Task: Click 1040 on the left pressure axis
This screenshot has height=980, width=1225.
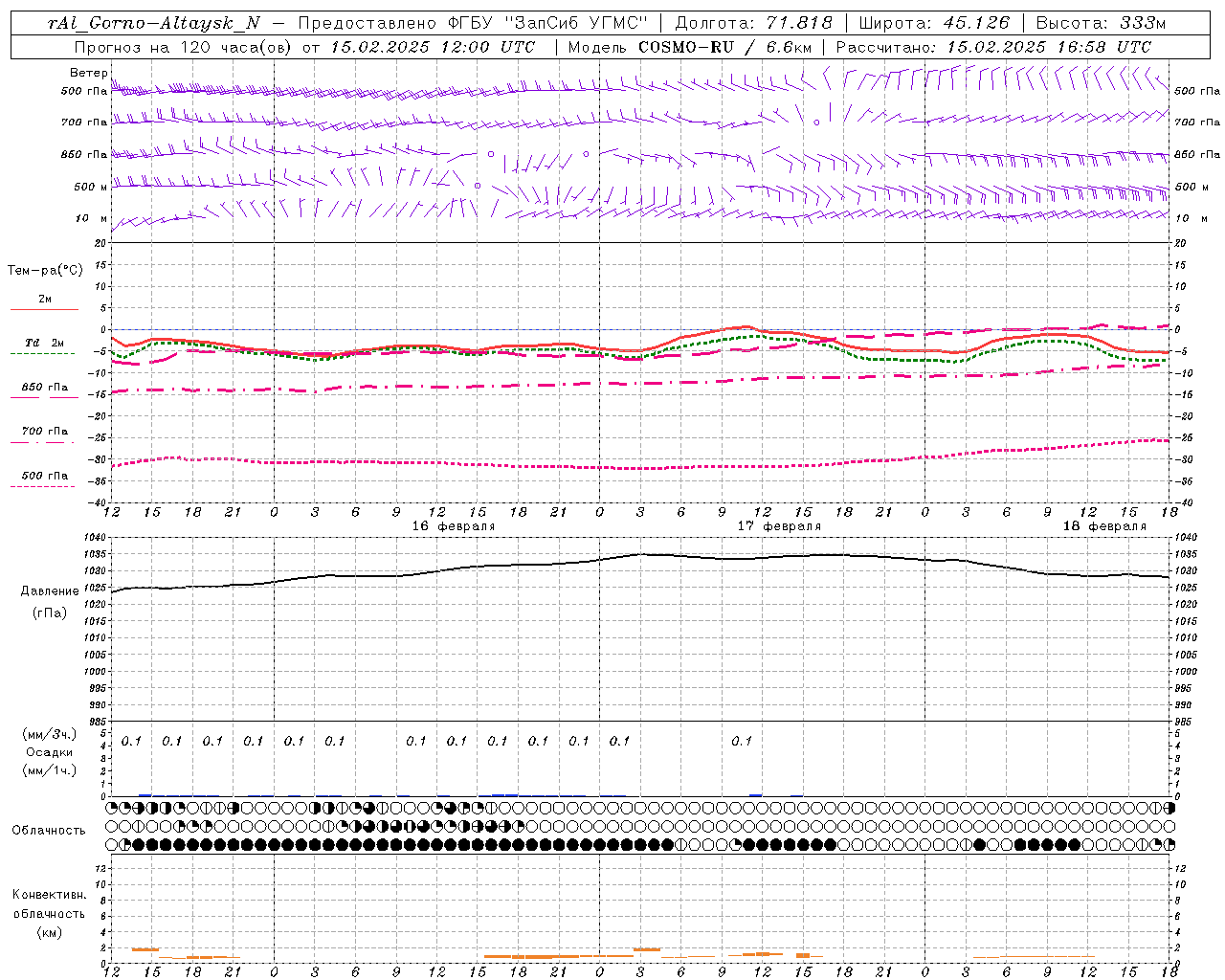Action: (96, 538)
